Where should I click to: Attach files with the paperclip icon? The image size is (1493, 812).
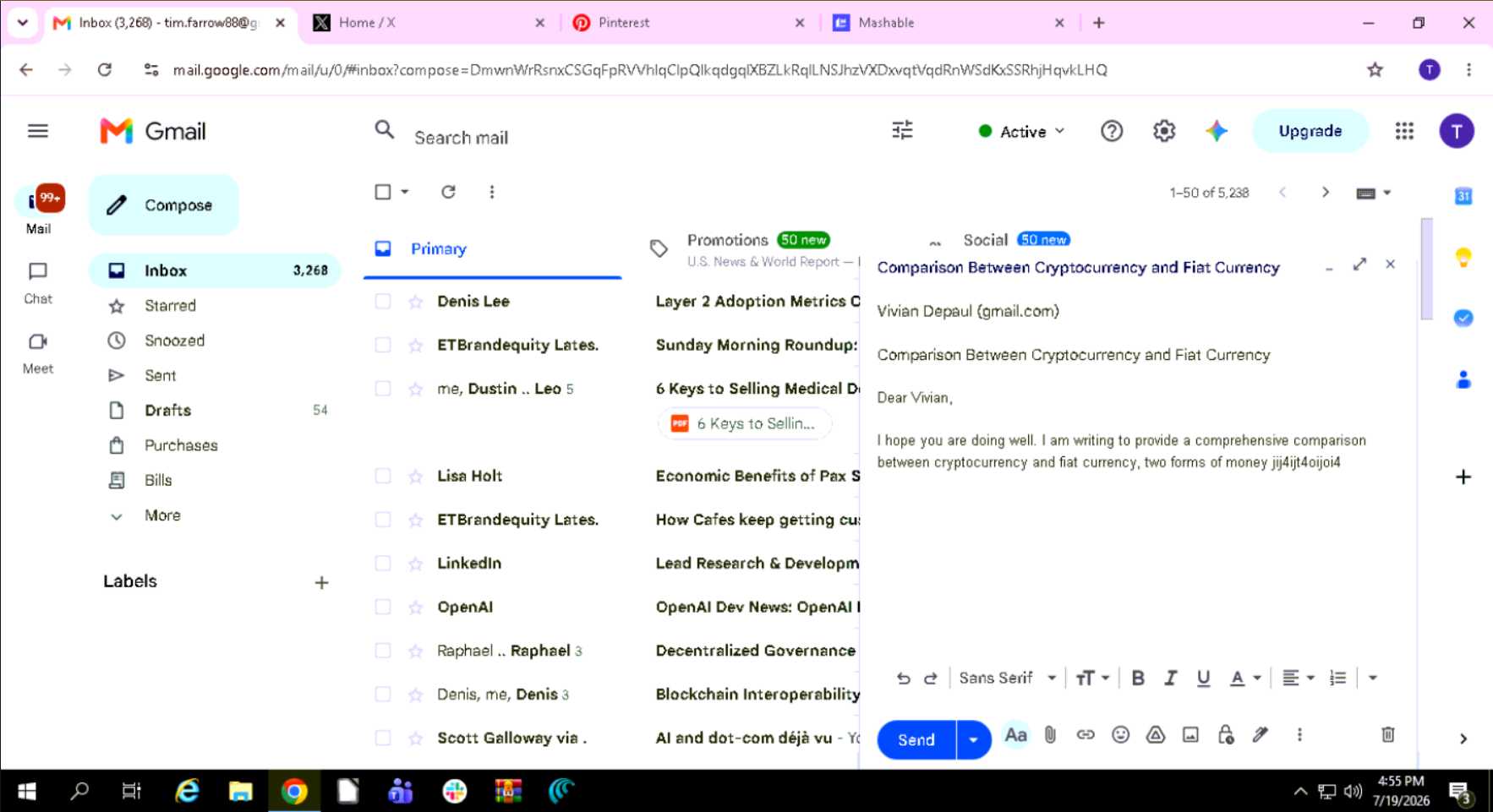coord(1050,735)
